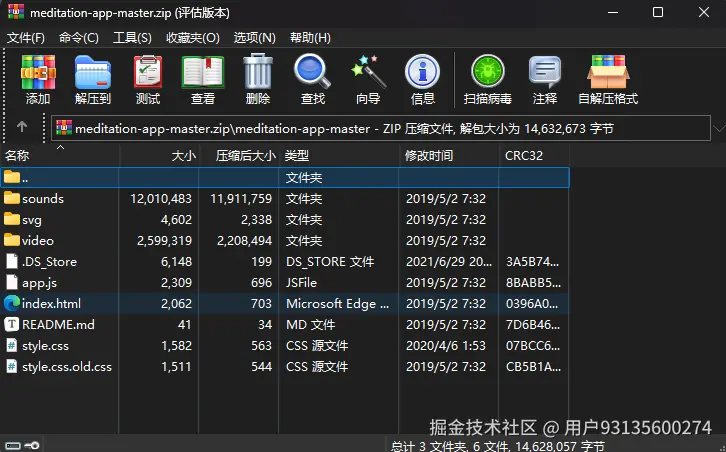
Task: Minimize the WinRAR window
Action: pos(613,13)
